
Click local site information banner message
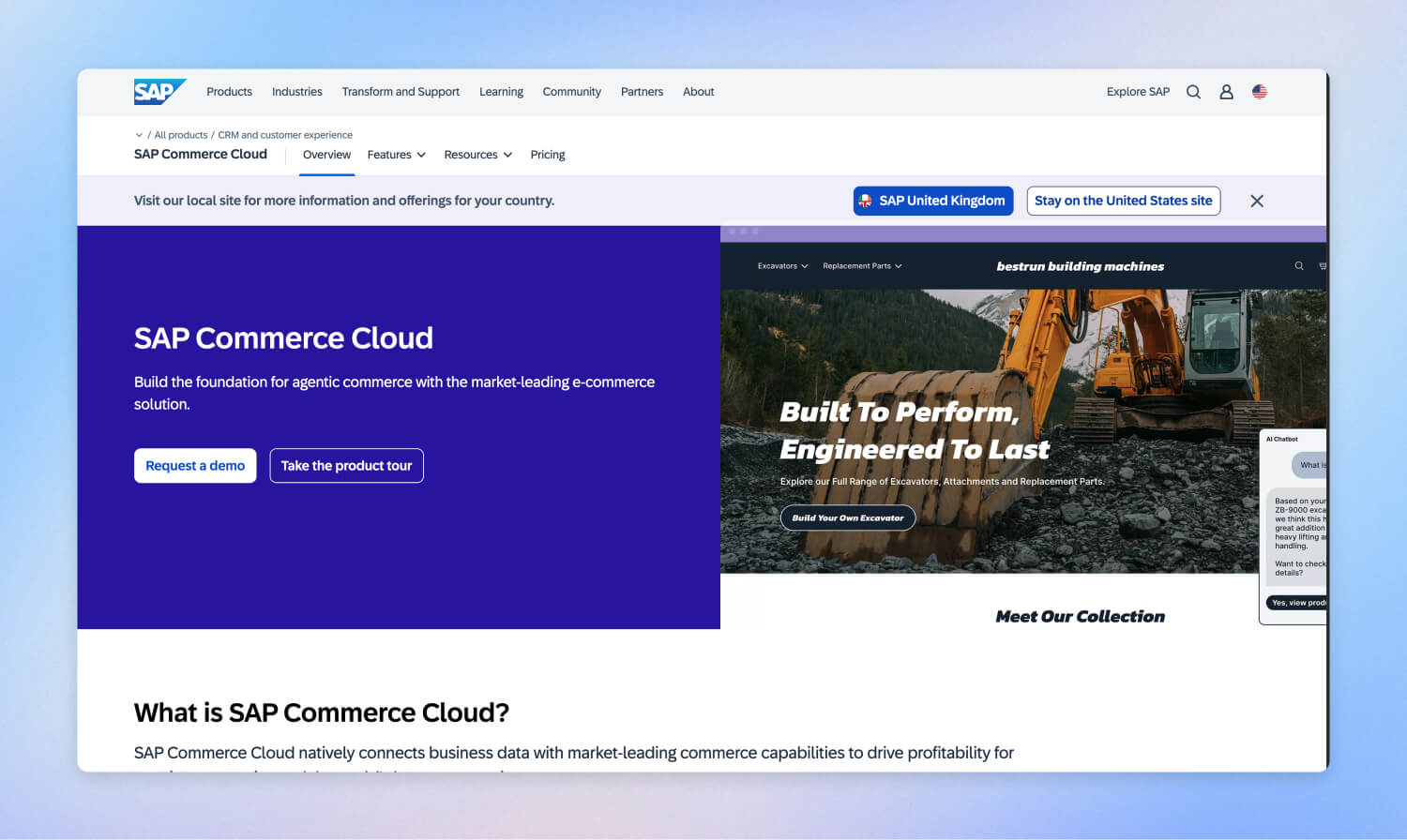(x=344, y=201)
